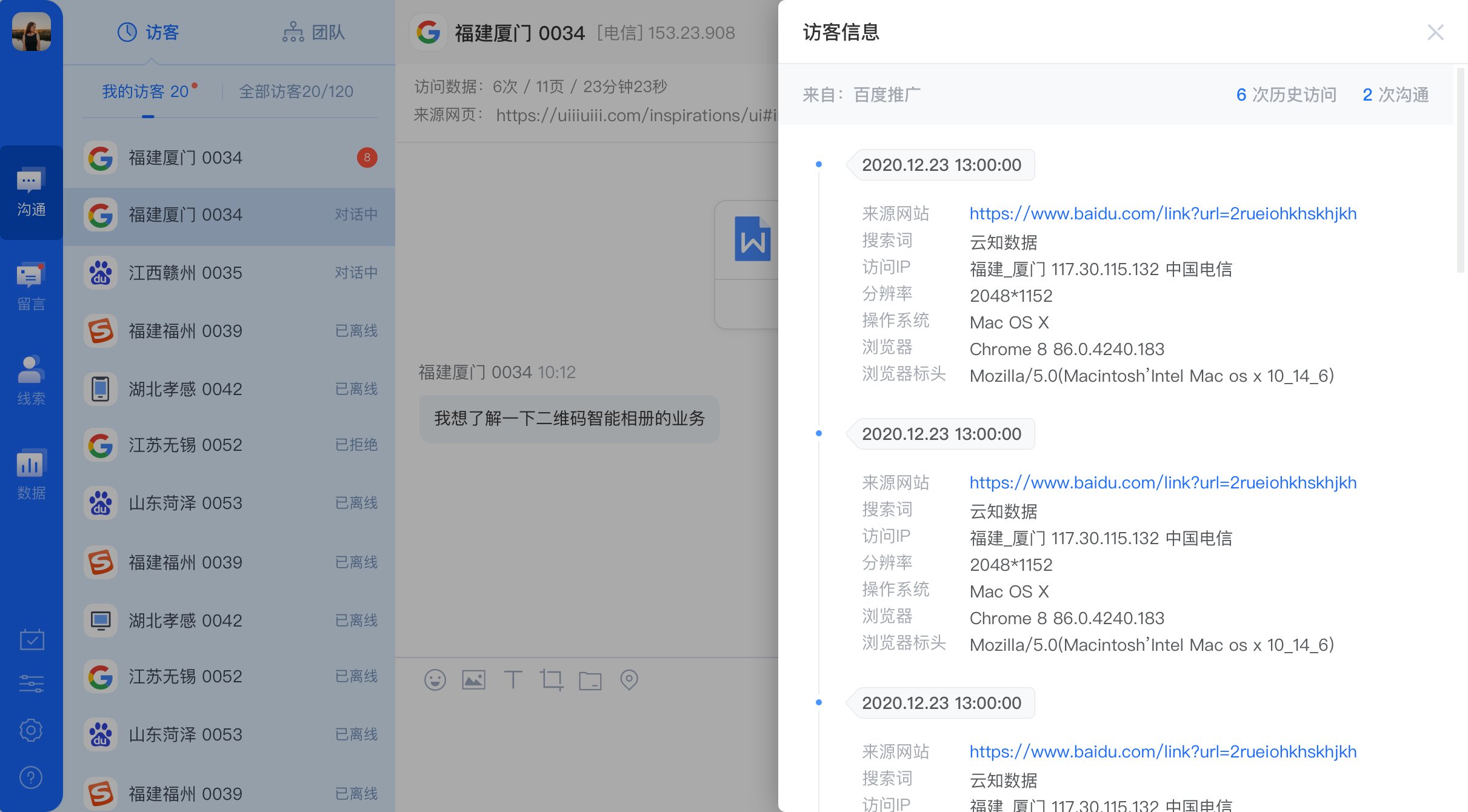1468x812 pixels.
Task: Click Baidu paw icon beside 江西赣州 0035
Action: 101,273
